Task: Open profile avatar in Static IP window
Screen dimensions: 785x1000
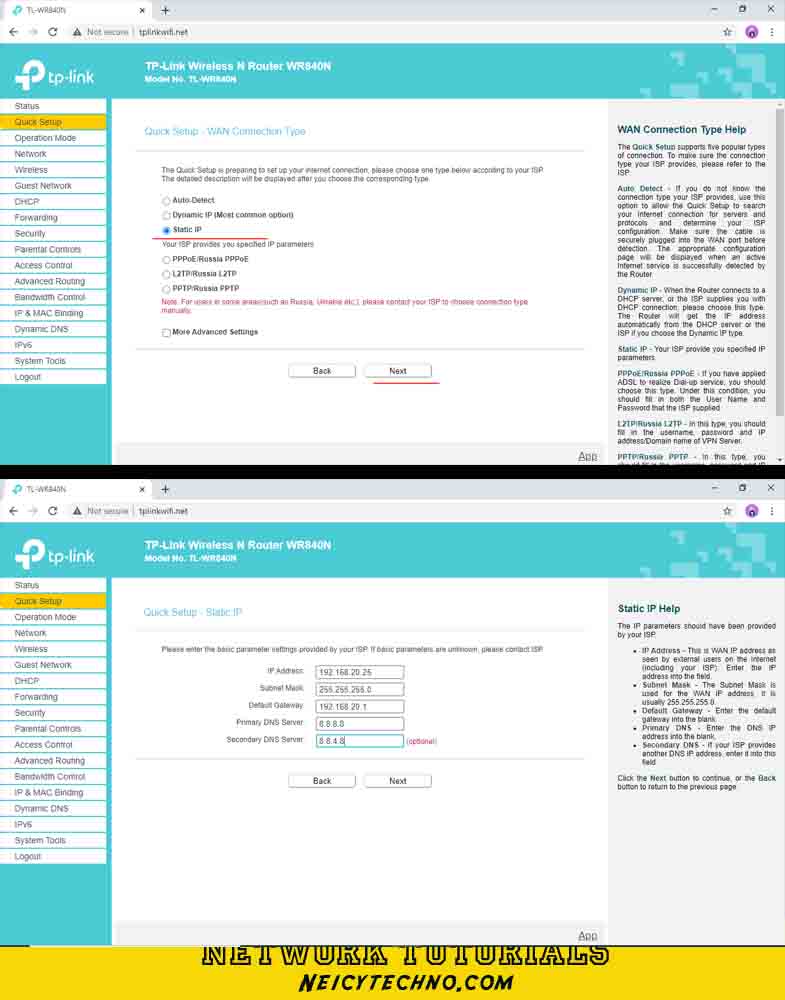Action: 752,511
